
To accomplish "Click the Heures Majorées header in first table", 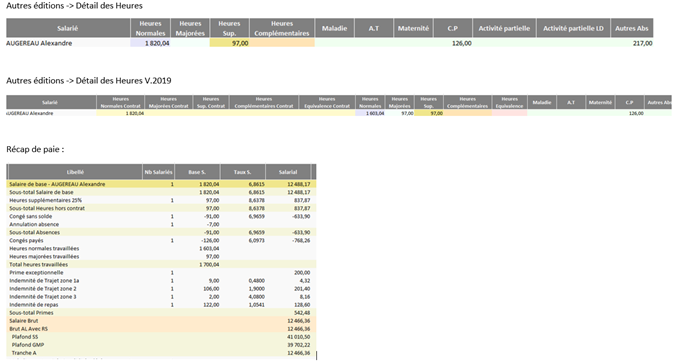I will [x=190, y=28].
